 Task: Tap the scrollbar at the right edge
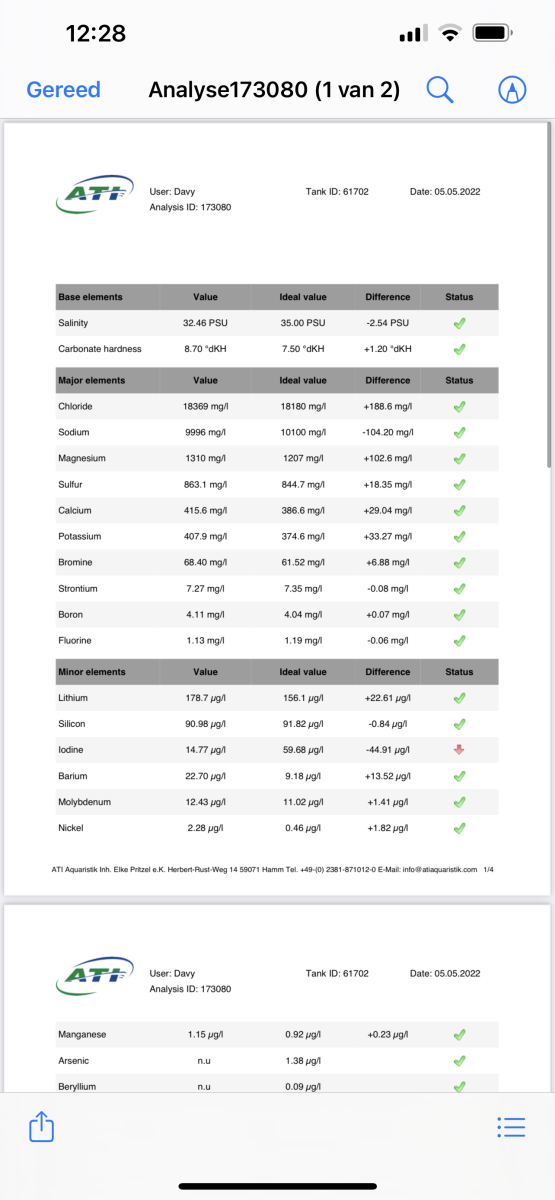click(550, 295)
